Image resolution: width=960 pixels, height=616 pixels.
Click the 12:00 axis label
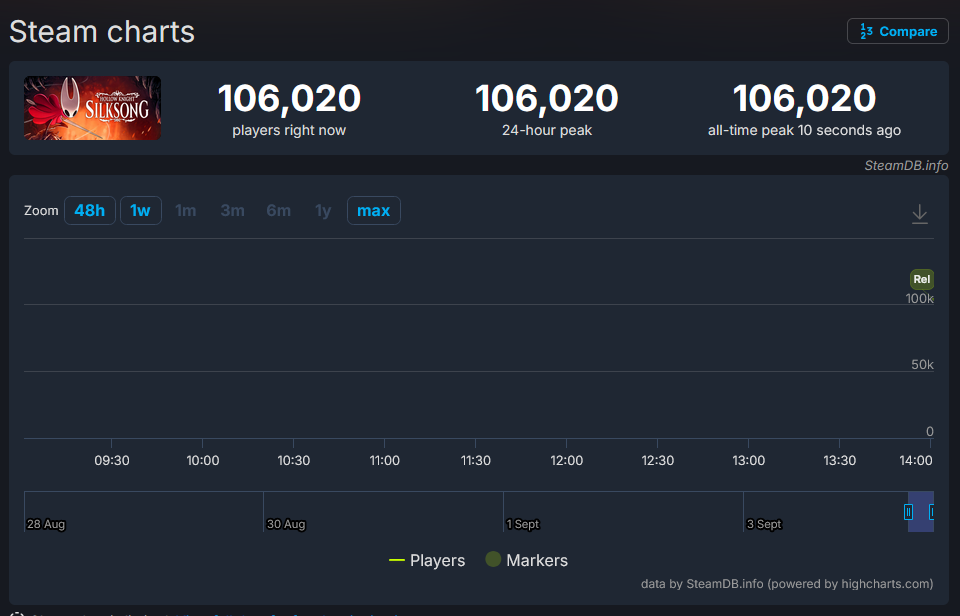point(566,460)
